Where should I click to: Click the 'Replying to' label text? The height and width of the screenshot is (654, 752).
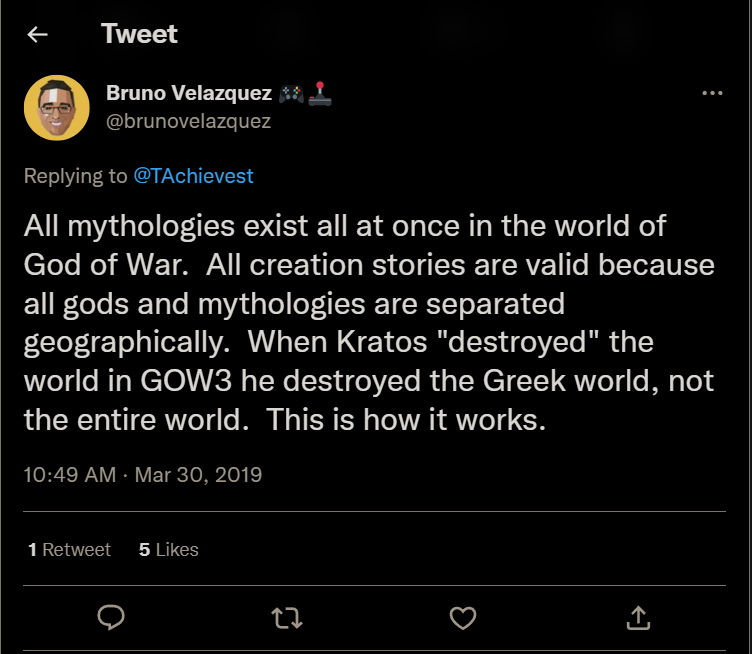[x=75, y=176]
